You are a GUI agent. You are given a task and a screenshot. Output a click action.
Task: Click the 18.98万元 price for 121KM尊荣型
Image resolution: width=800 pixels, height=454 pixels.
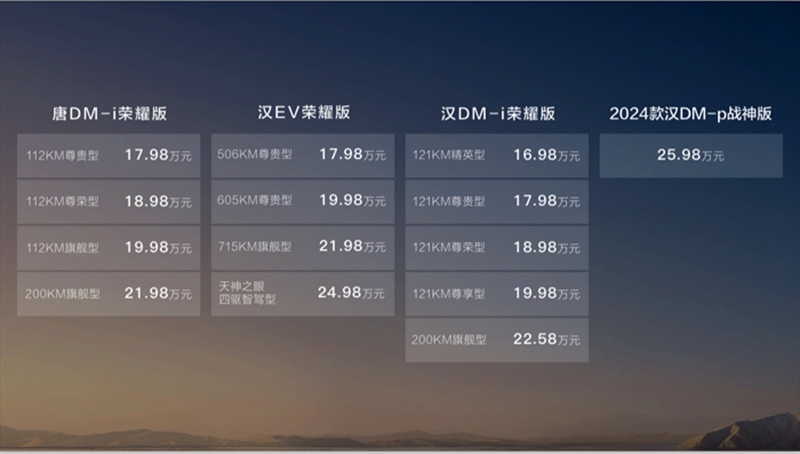pos(546,247)
